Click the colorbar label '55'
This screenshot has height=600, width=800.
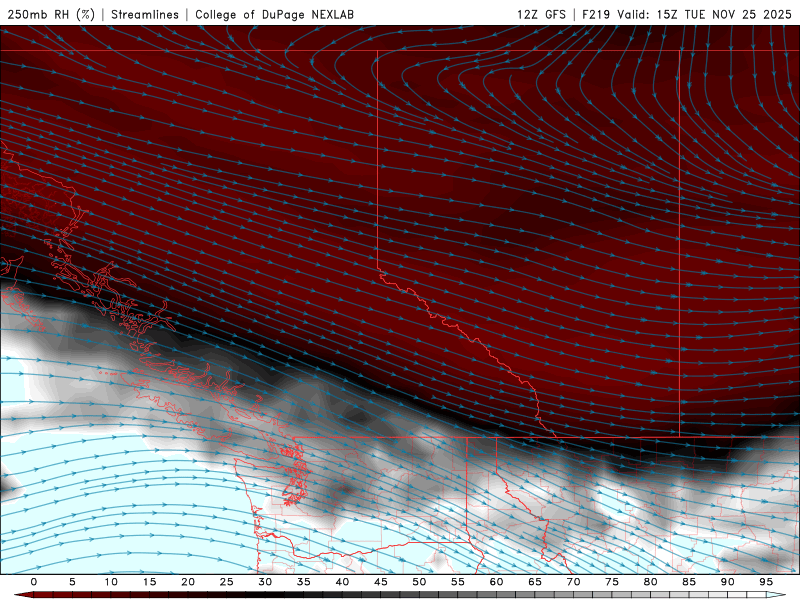point(458,582)
